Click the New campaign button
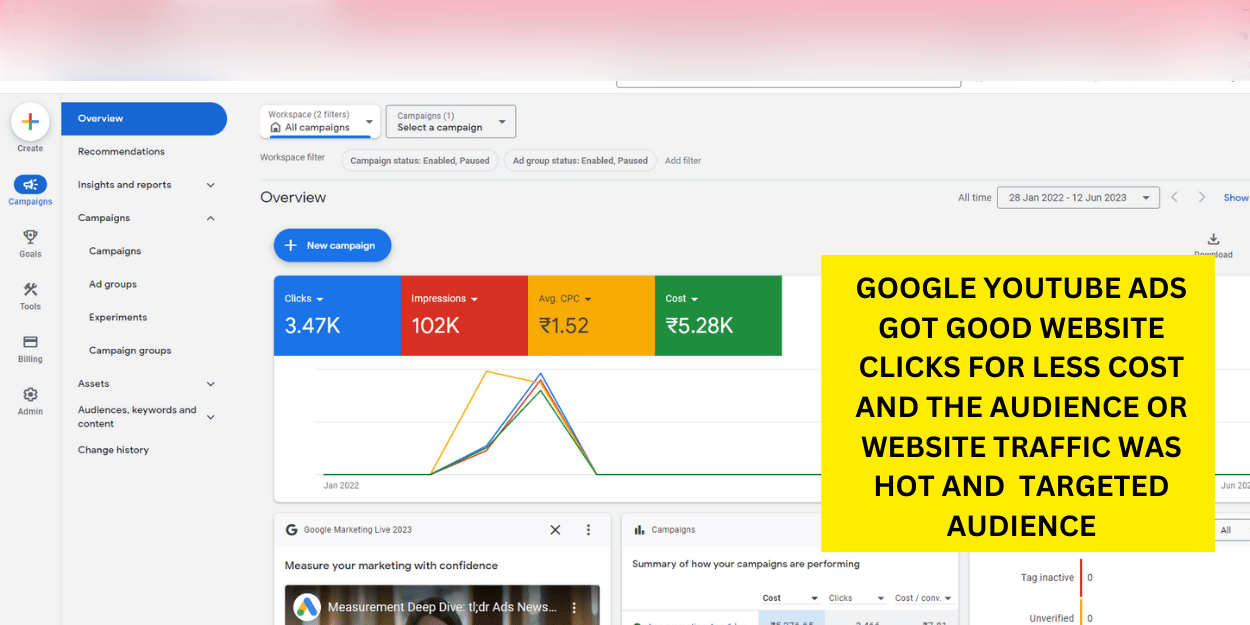The image size is (1250, 625). pos(332,245)
